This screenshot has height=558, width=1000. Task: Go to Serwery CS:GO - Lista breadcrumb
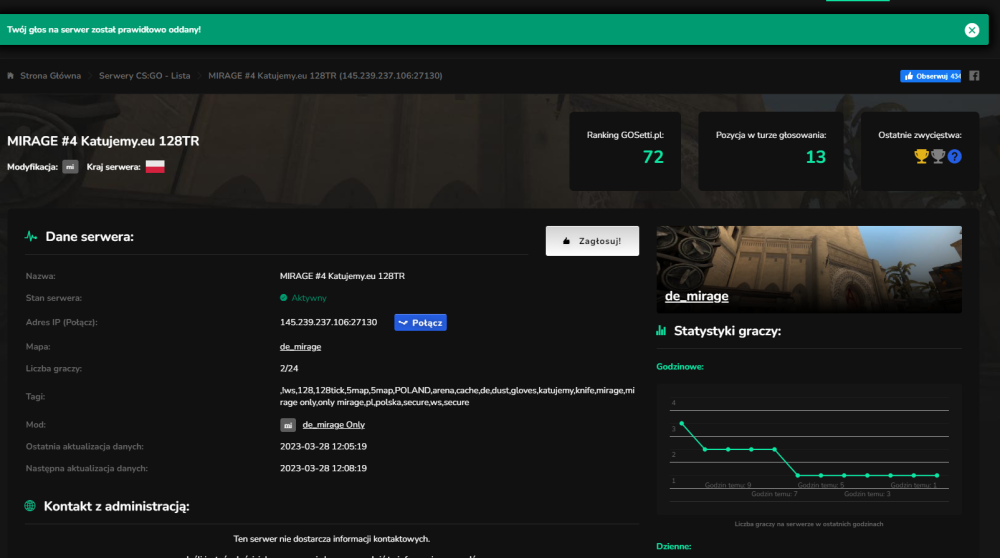click(x=144, y=76)
